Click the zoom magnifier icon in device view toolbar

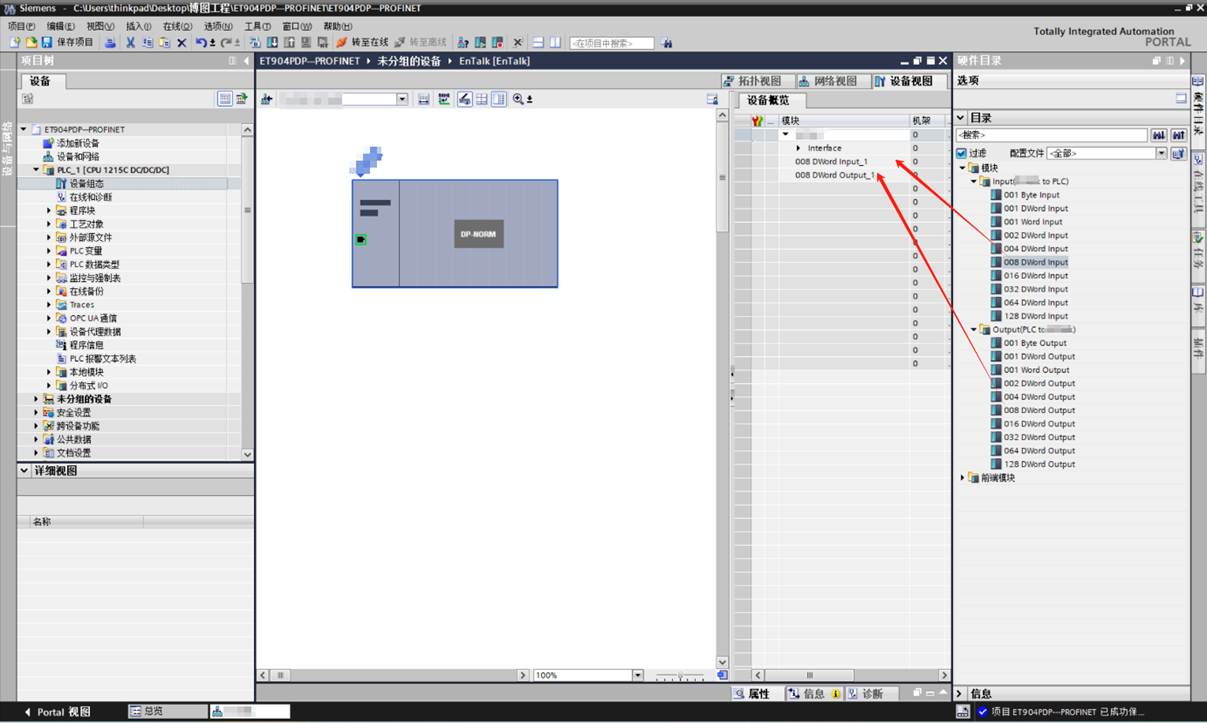click(x=518, y=99)
